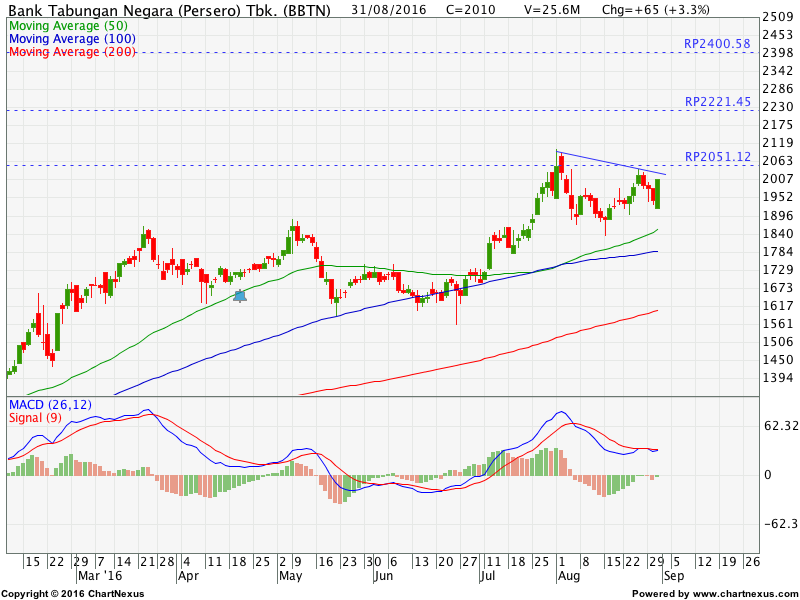Click the Bank Tabungan Negara (BBTN) chart title
Viewport: 800px width, 600px height.
(169, 10)
